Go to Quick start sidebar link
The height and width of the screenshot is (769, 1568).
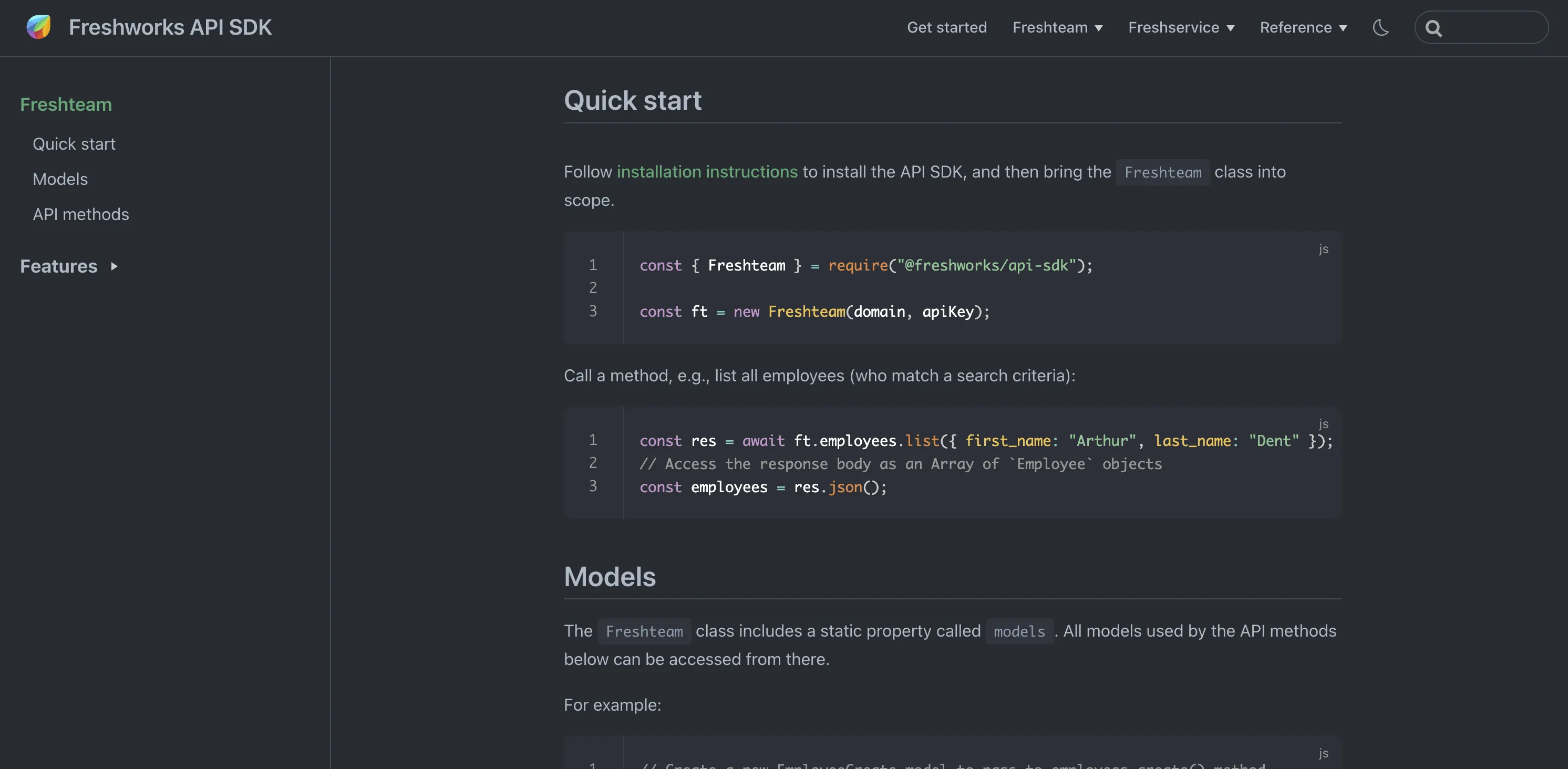74,144
